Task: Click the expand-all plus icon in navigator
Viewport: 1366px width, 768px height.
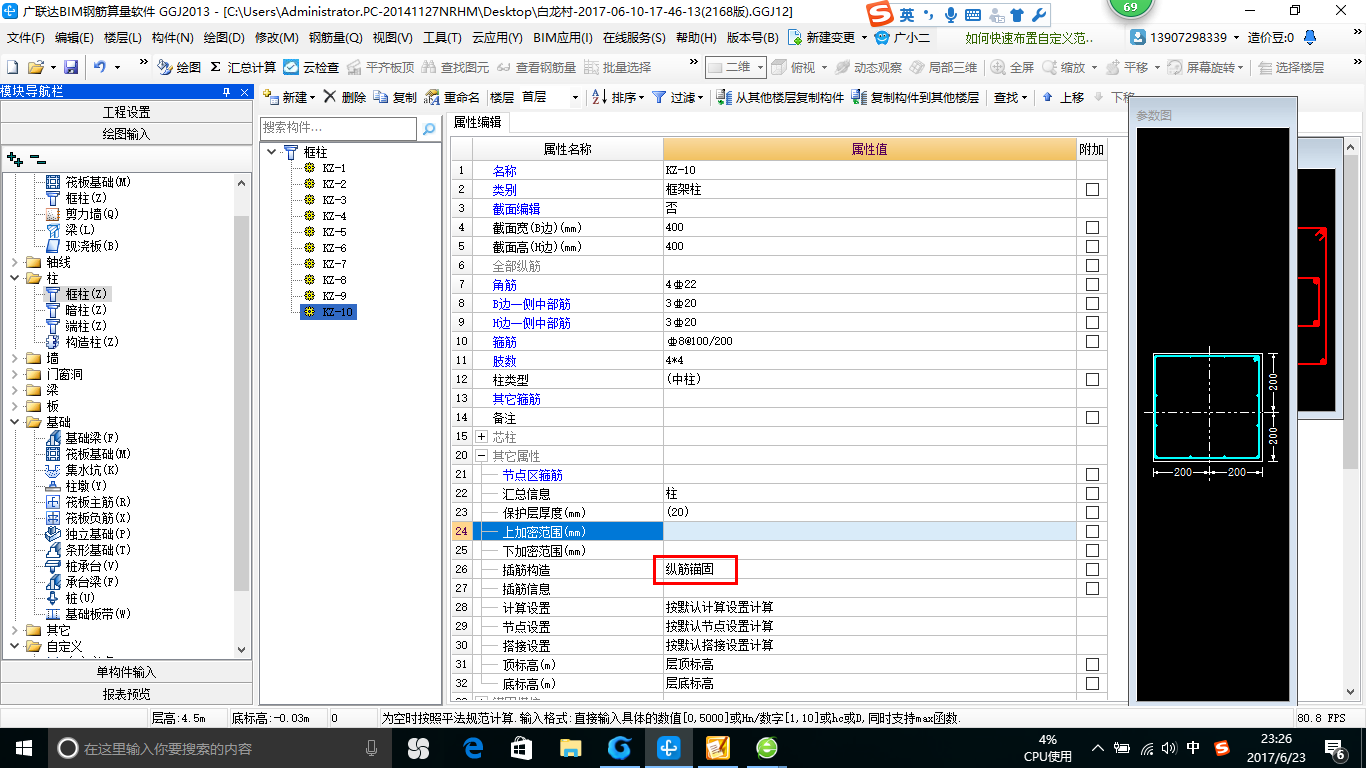Action: tap(14, 158)
